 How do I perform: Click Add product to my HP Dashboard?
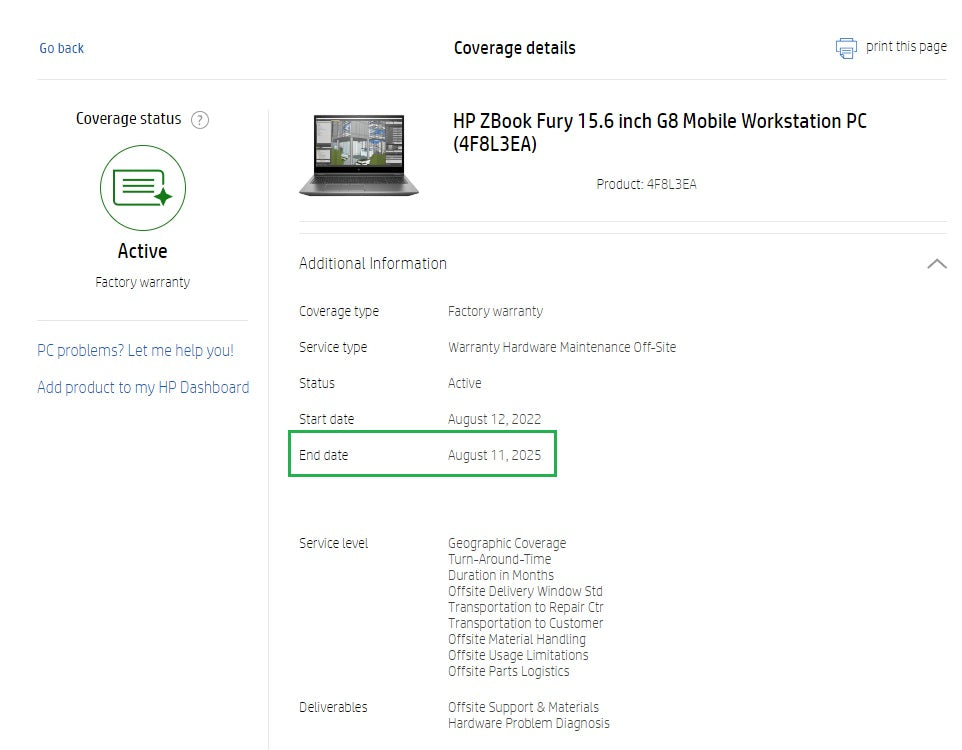(142, 387)
